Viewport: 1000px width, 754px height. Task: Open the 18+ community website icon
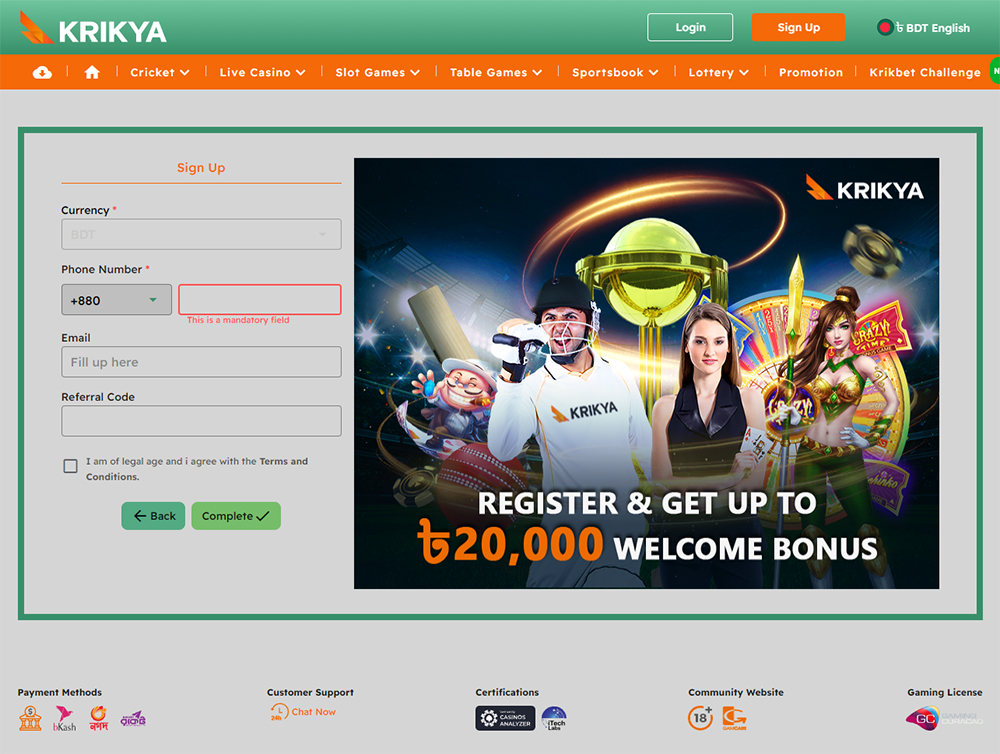tap(700, 718)
